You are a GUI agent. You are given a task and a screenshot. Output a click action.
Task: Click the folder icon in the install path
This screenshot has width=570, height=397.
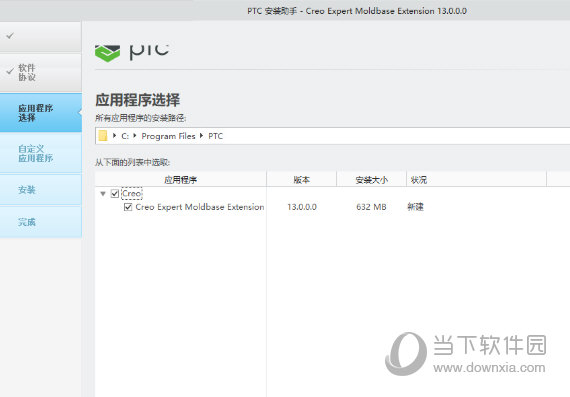coord(103,136)
